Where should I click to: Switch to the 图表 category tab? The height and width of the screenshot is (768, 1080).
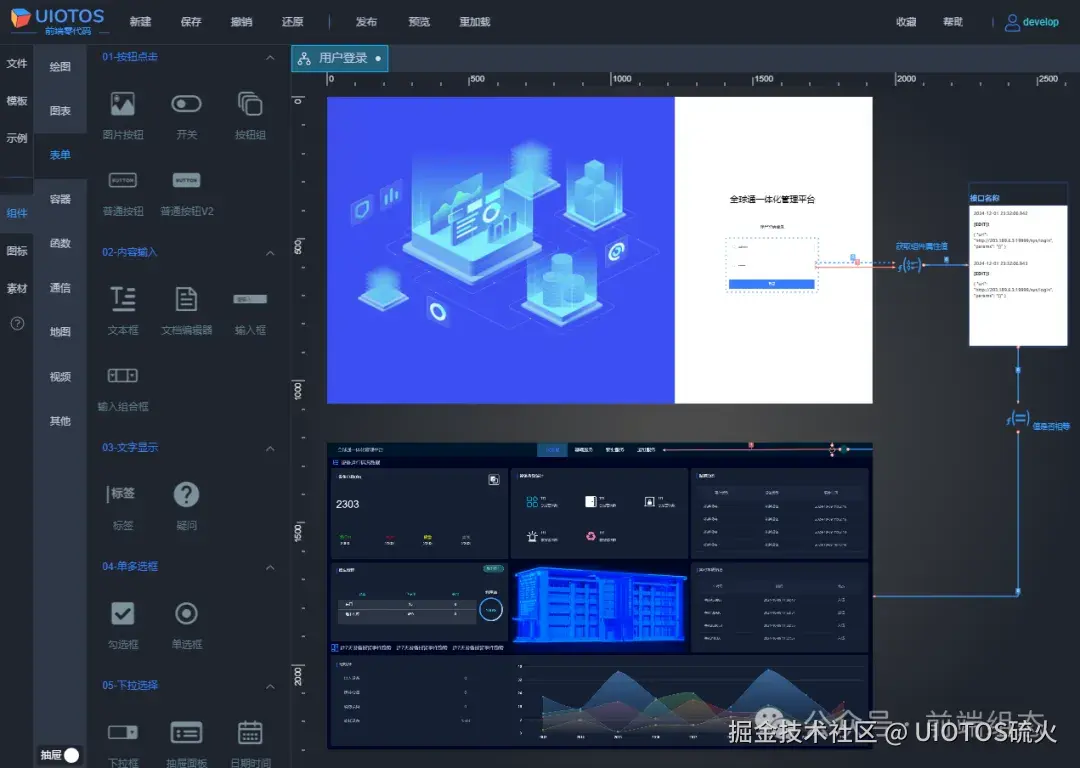(59, 111)
